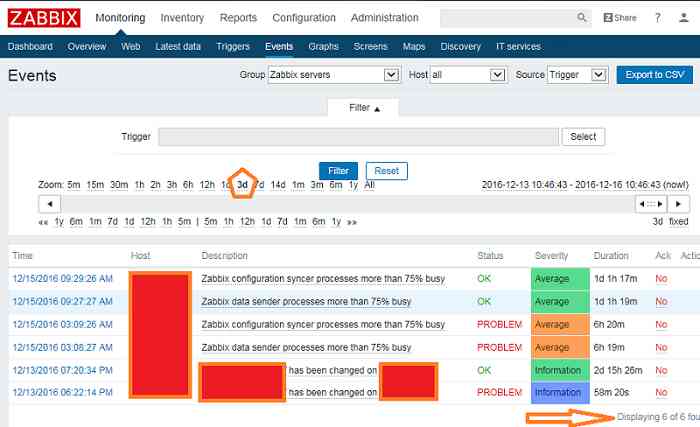700x427 pixels.
Task: Go to the Screens tab
Action: click(370, 46)
